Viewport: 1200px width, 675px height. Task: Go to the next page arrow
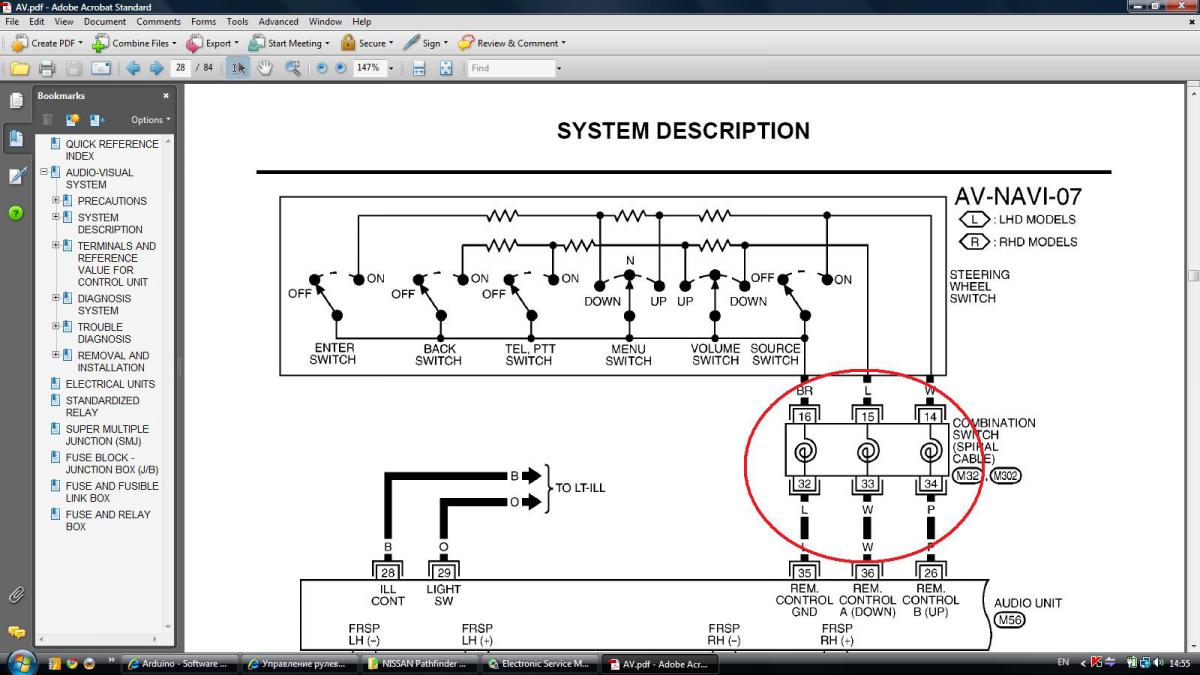pyautogui.click(x=156, y=68)
